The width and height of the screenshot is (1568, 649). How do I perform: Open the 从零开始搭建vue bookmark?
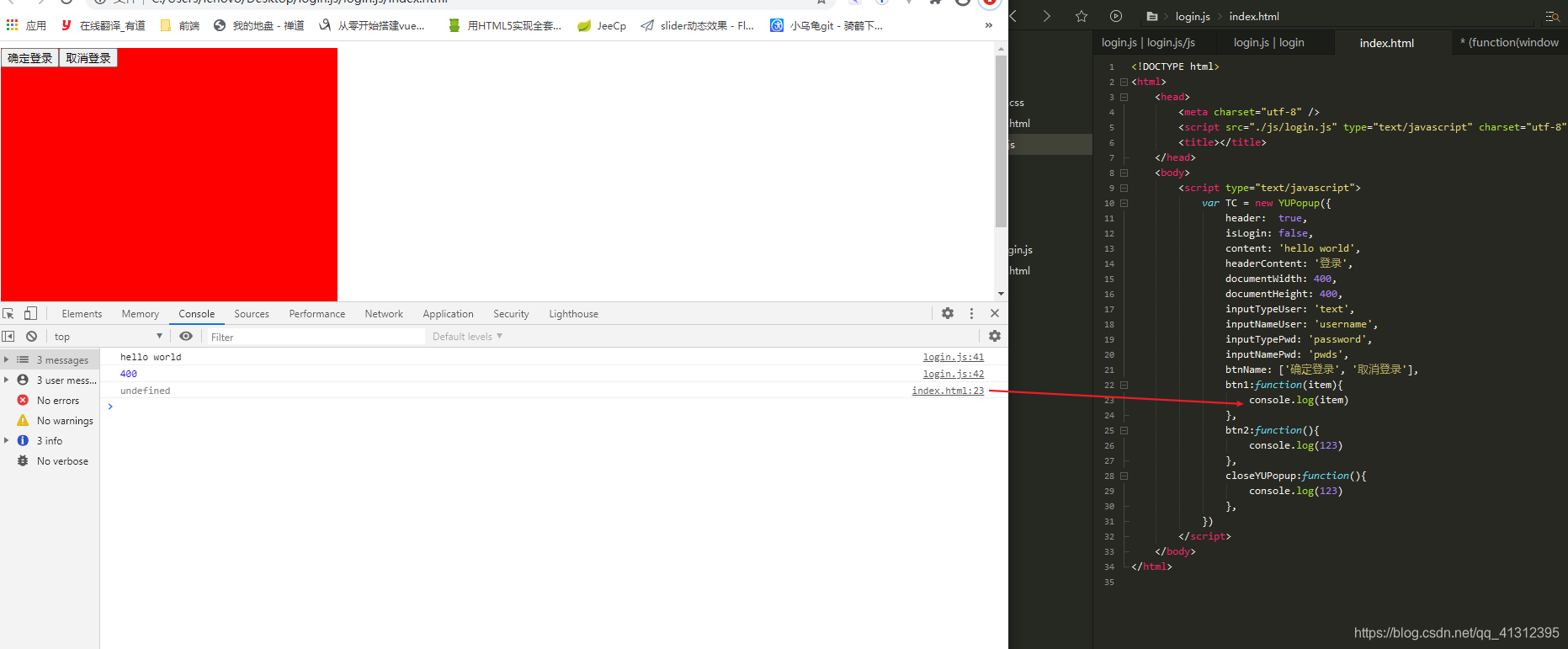point(372,25)
